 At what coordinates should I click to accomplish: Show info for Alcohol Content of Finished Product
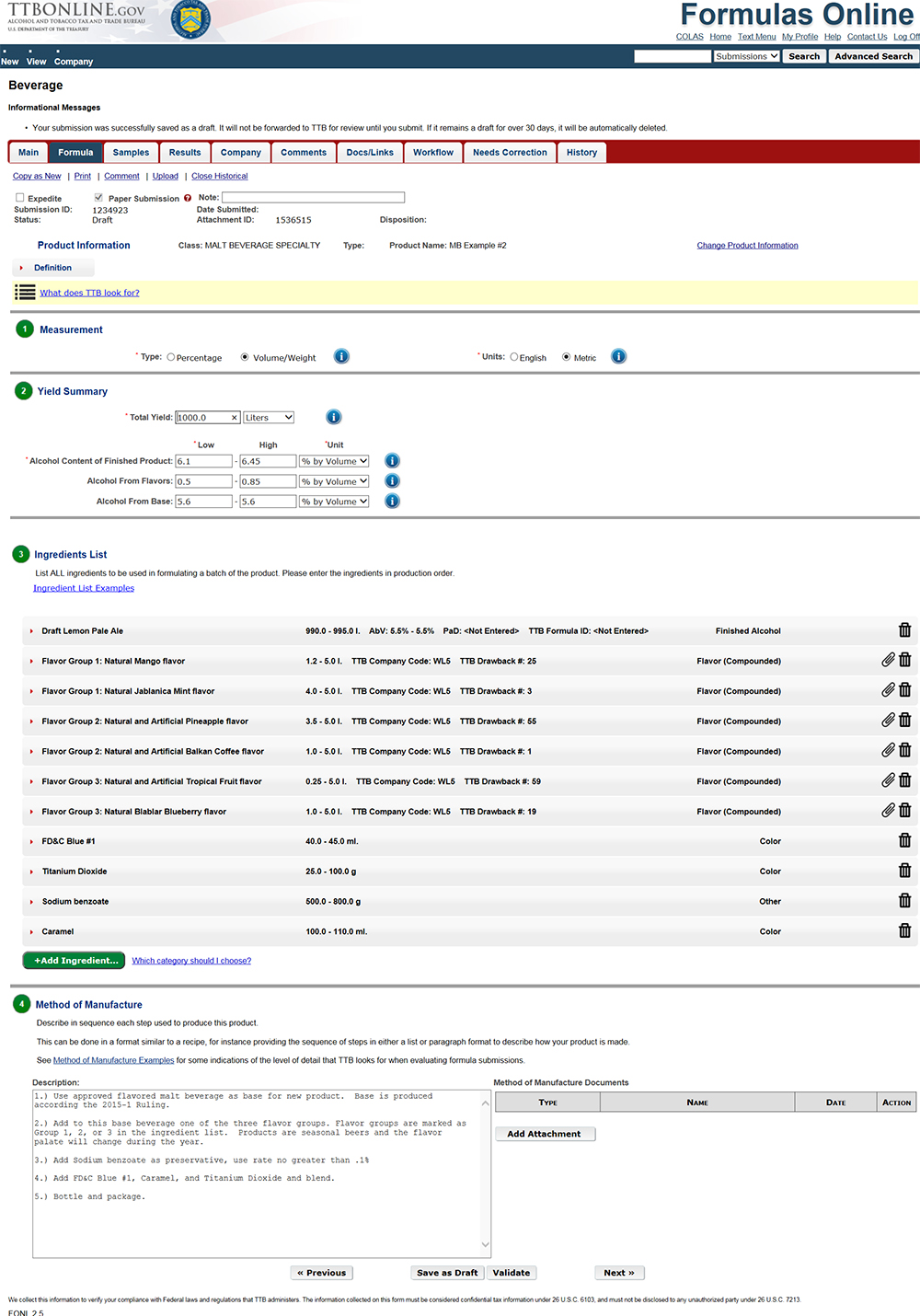point(392,461)
